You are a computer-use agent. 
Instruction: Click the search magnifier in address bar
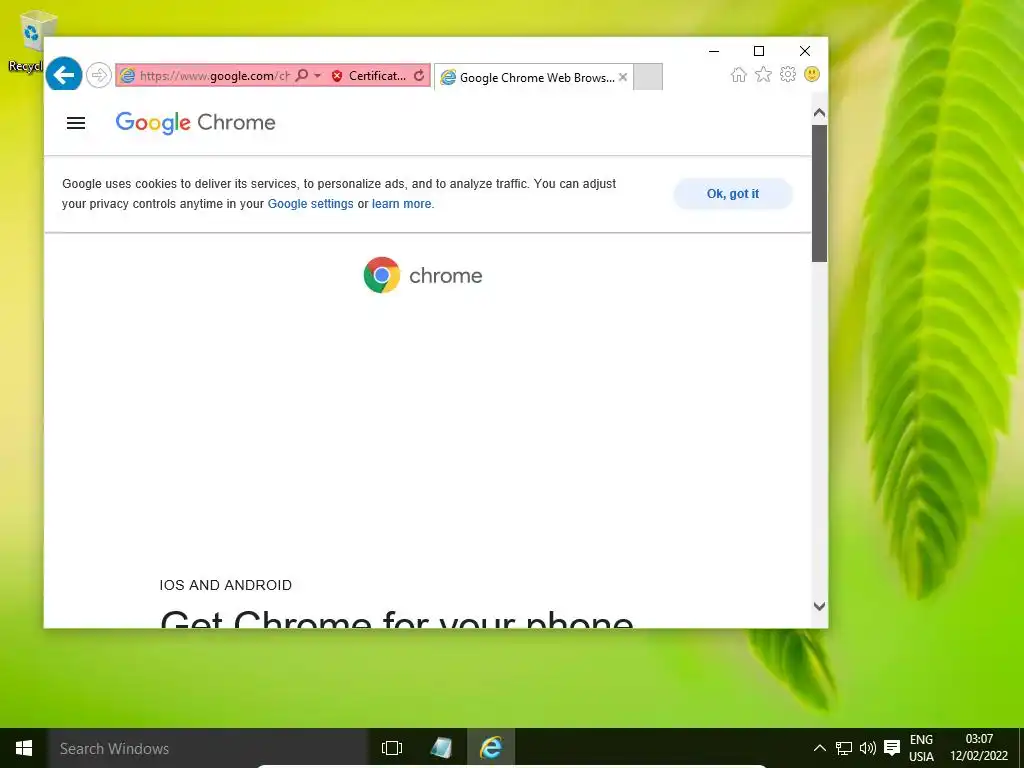[x=301, y=76]
